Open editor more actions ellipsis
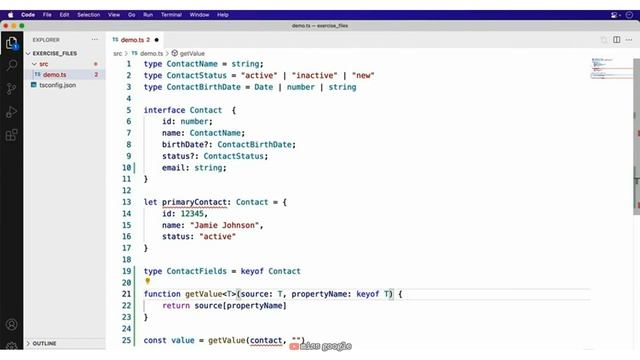 [x=629, y=40]
